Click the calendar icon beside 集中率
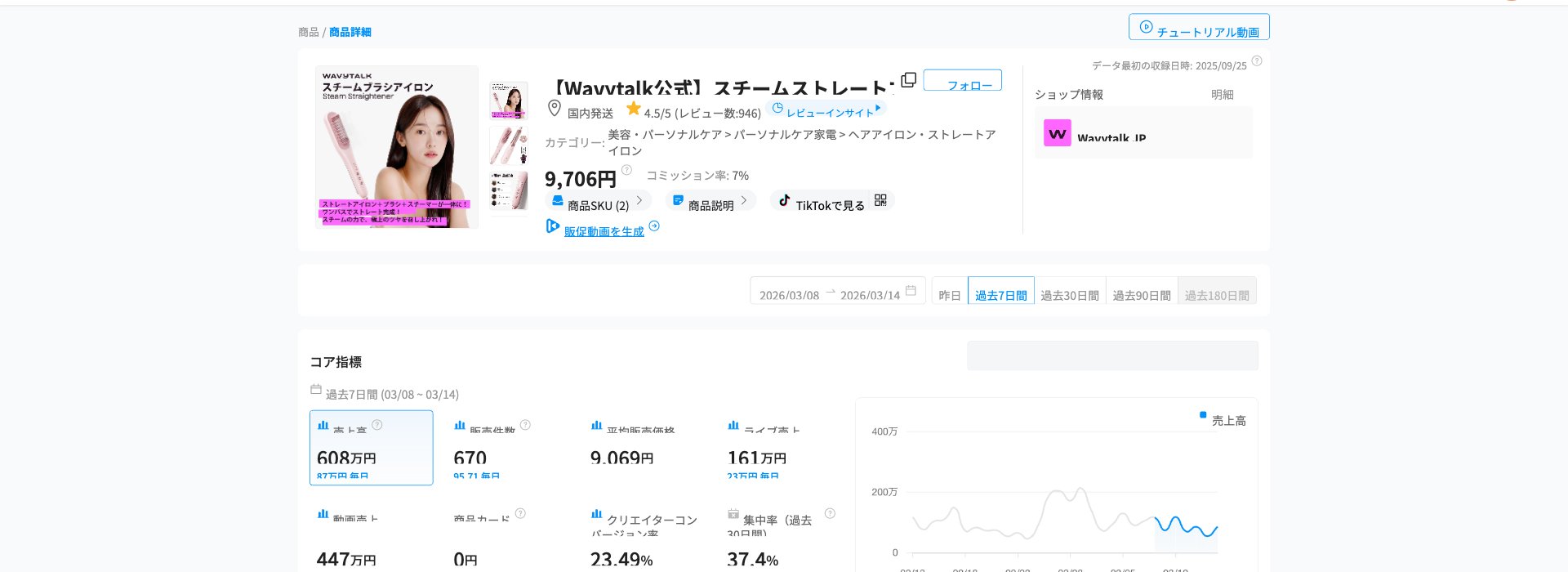 click(733, 514)
